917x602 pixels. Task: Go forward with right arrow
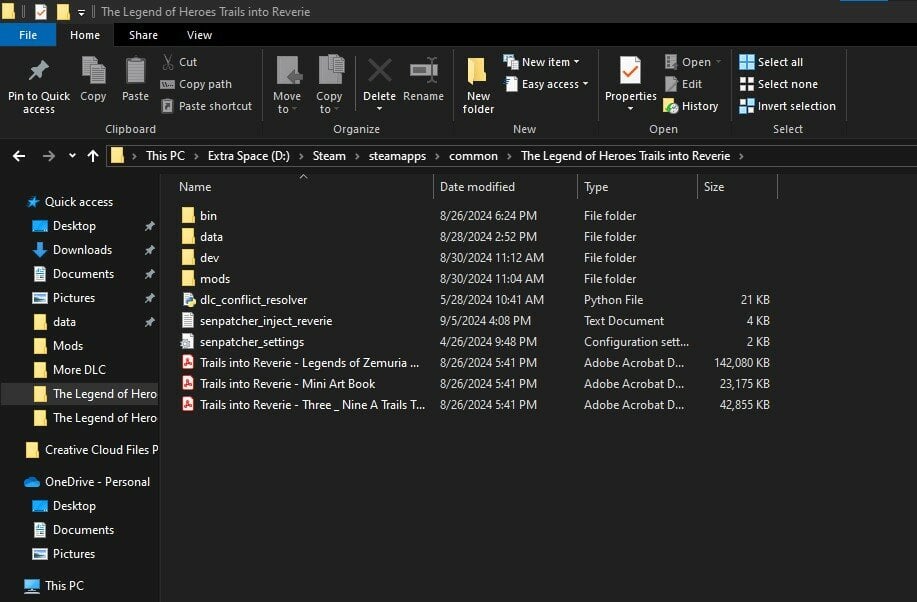(49, 156)
